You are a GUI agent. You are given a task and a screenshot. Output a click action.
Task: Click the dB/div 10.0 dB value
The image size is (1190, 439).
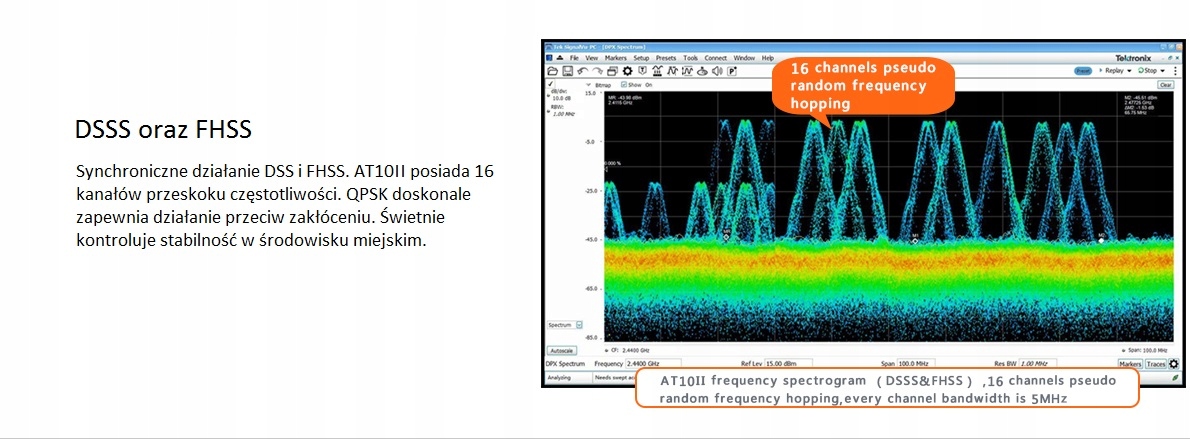[562, 98]
